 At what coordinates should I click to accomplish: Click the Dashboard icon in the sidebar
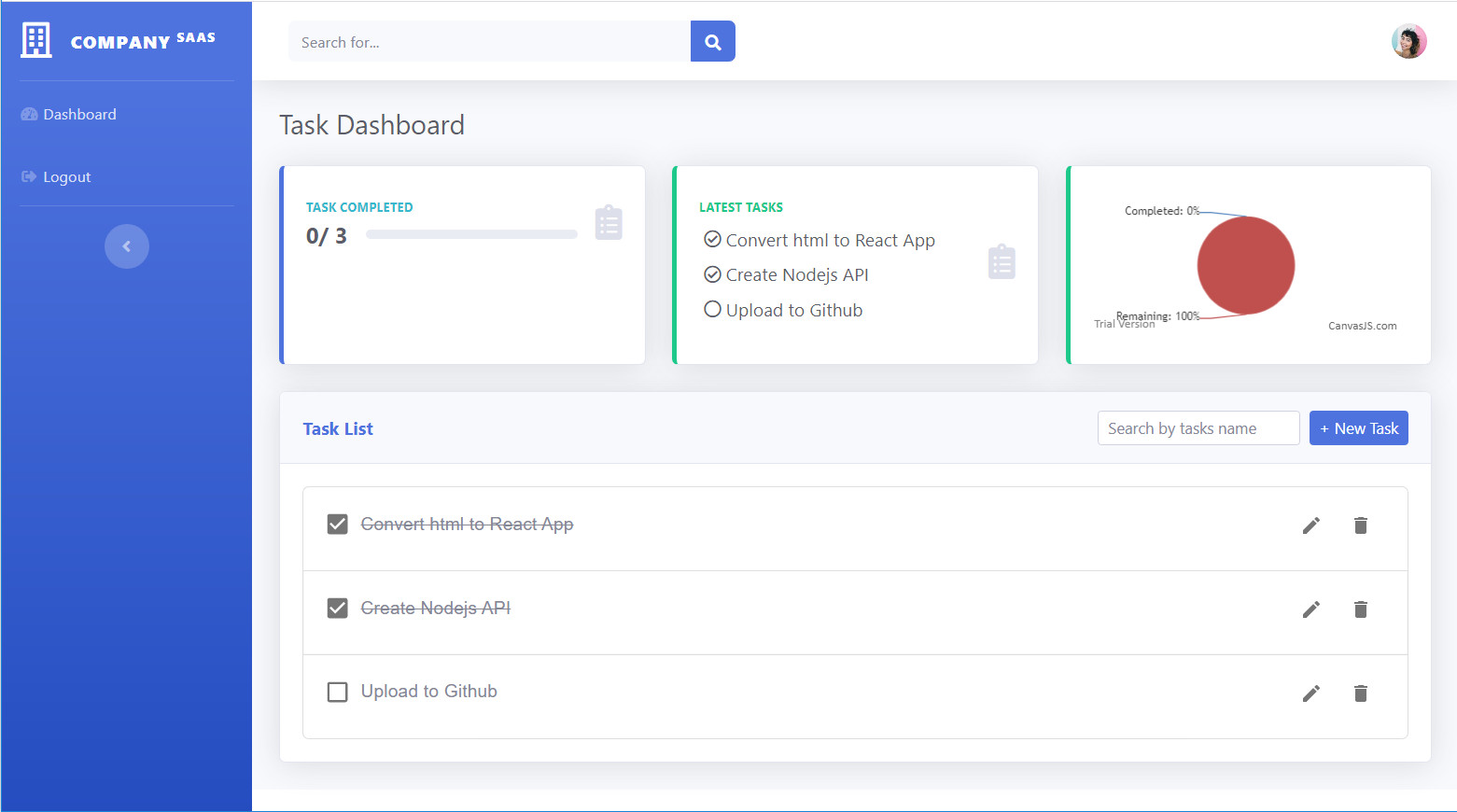[28, 113]
